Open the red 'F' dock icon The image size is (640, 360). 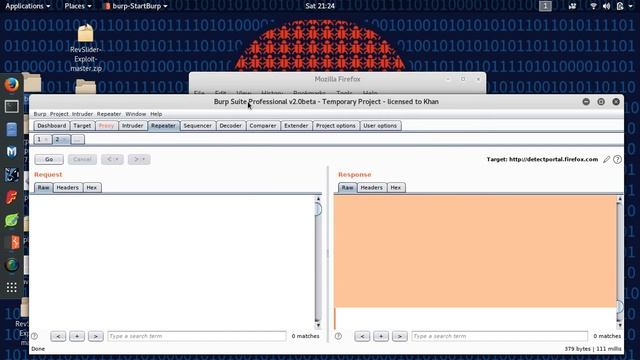[11, 198]
